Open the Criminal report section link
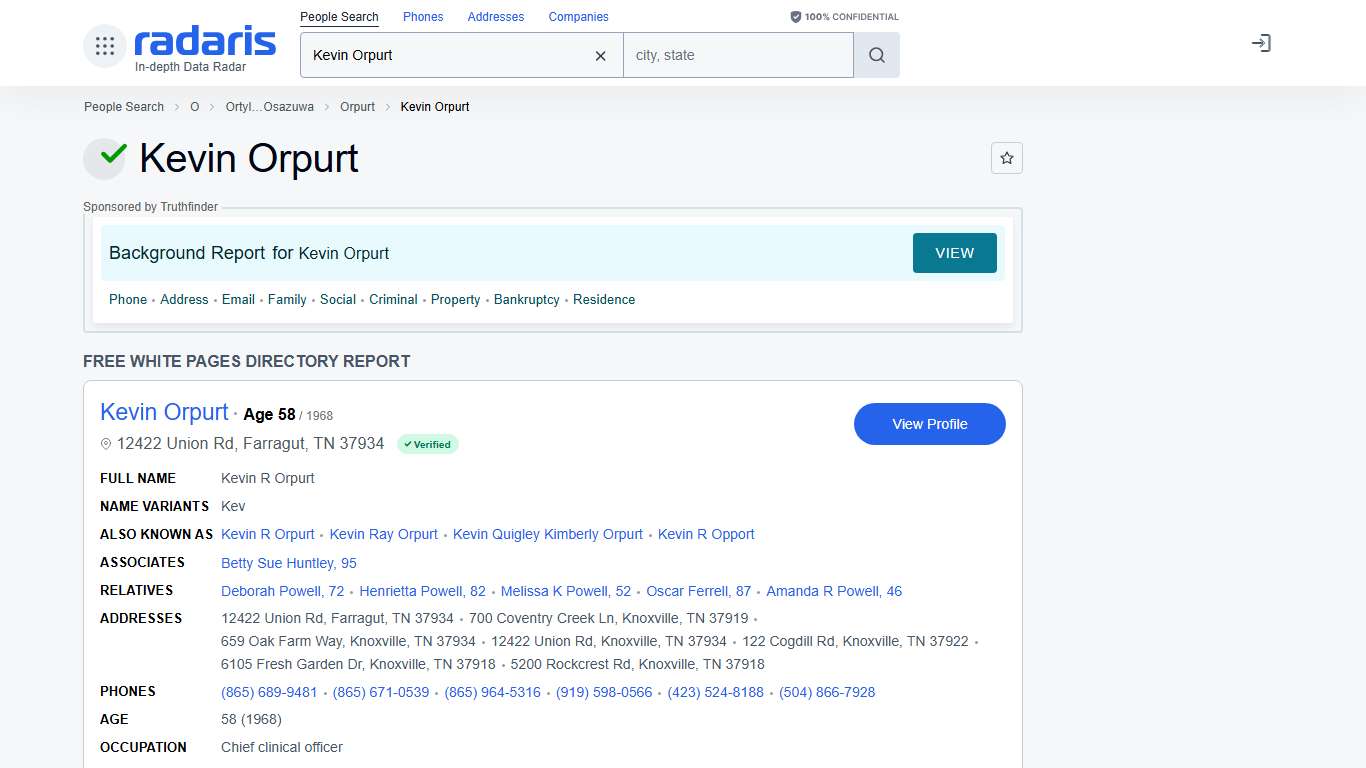The image size is (1366, 768). tap(393, 299)
